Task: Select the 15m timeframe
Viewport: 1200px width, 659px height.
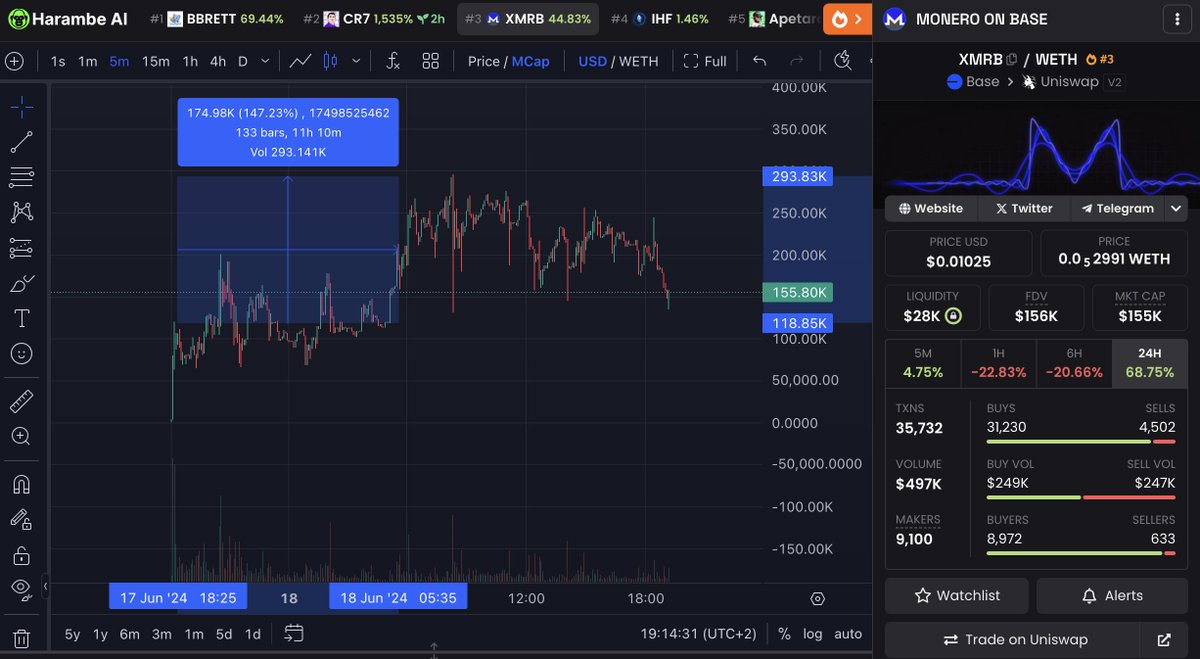Action: [x=155, y=61]
